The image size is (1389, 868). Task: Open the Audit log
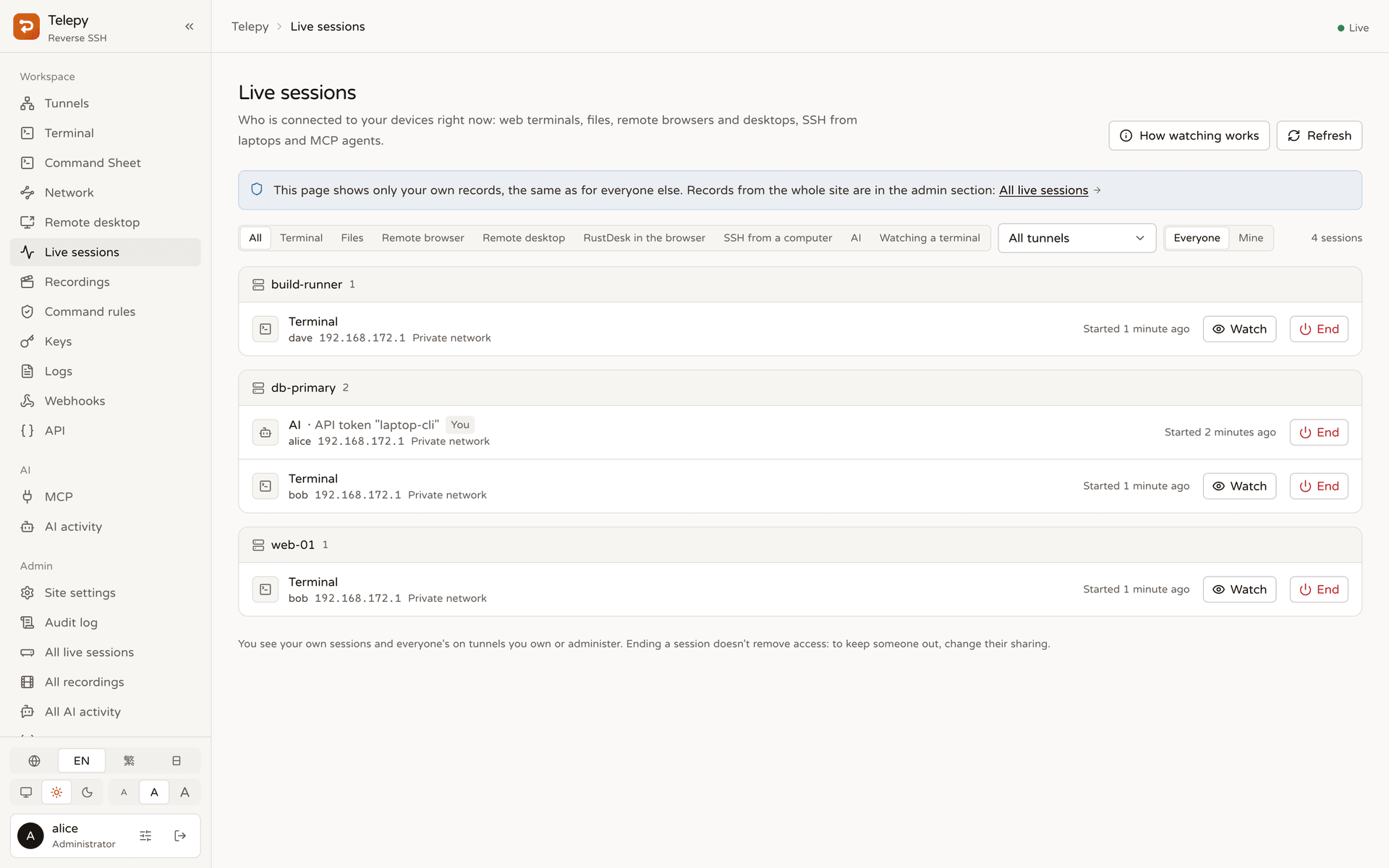[x=106, y=622]
